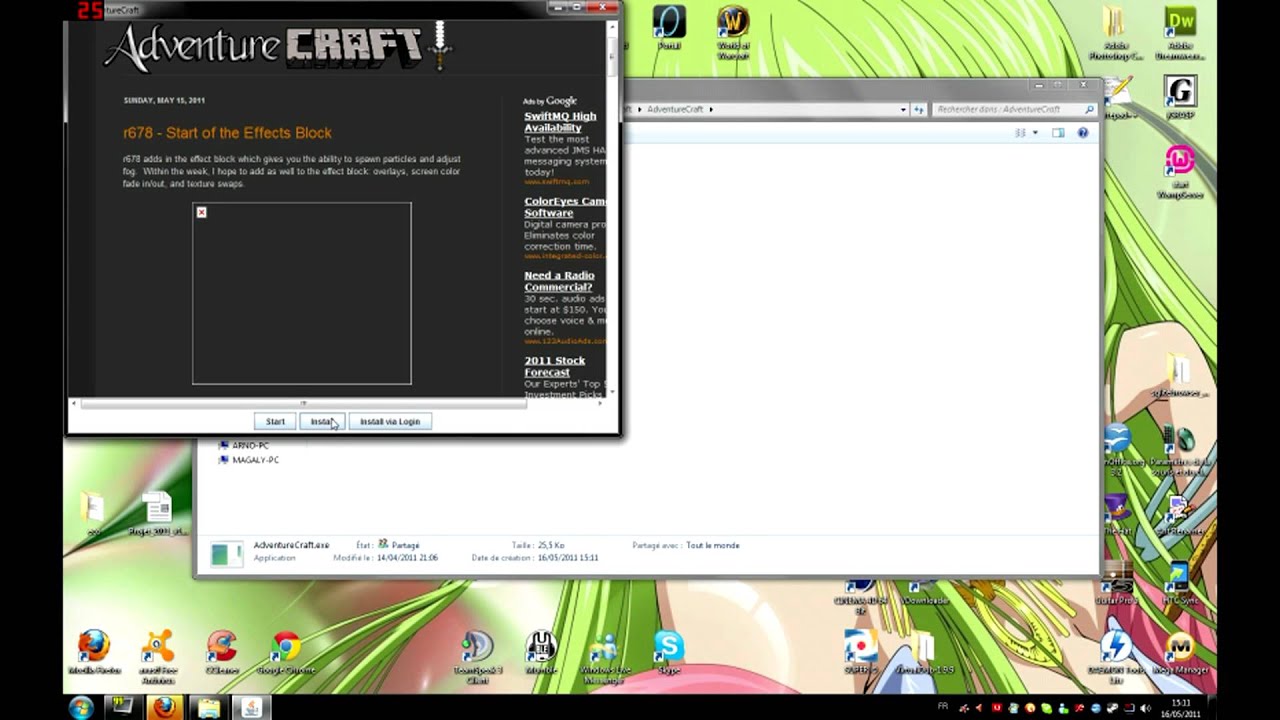This screenshot has width=1280, height=720.
Task: Open the DAEMON Tools Lite desktop shortcut
Action: (x=1116, y=657)
